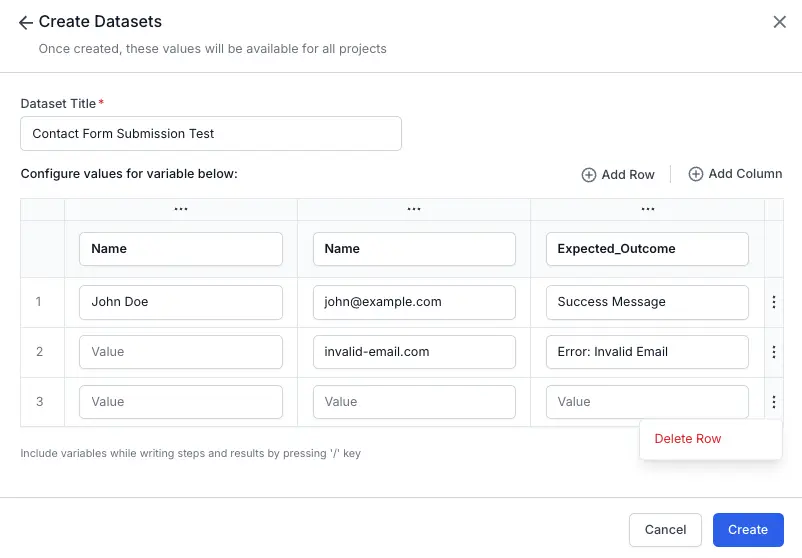Click the Add Column plus icon
The height and width of the screenshot is (558, 802).
696,174
